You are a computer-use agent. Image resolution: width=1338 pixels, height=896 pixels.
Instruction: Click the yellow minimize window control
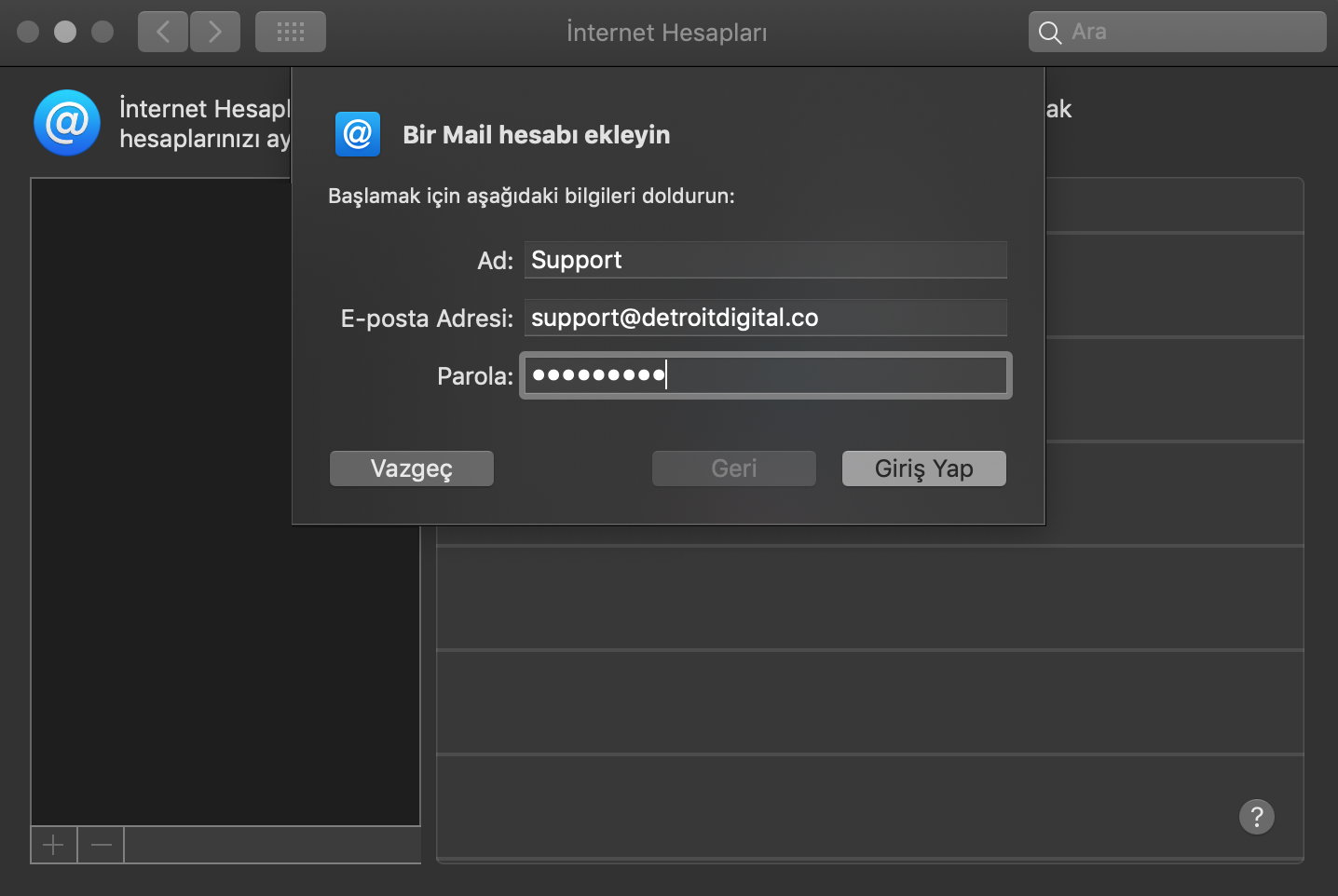[x=64, y=31]
